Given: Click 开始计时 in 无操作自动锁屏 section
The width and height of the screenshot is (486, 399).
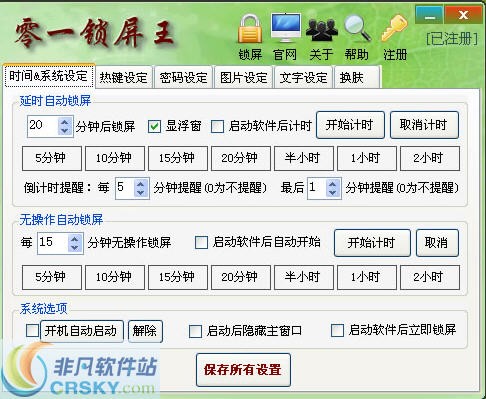Looking at the screenshot, I should tap(372, 243).
